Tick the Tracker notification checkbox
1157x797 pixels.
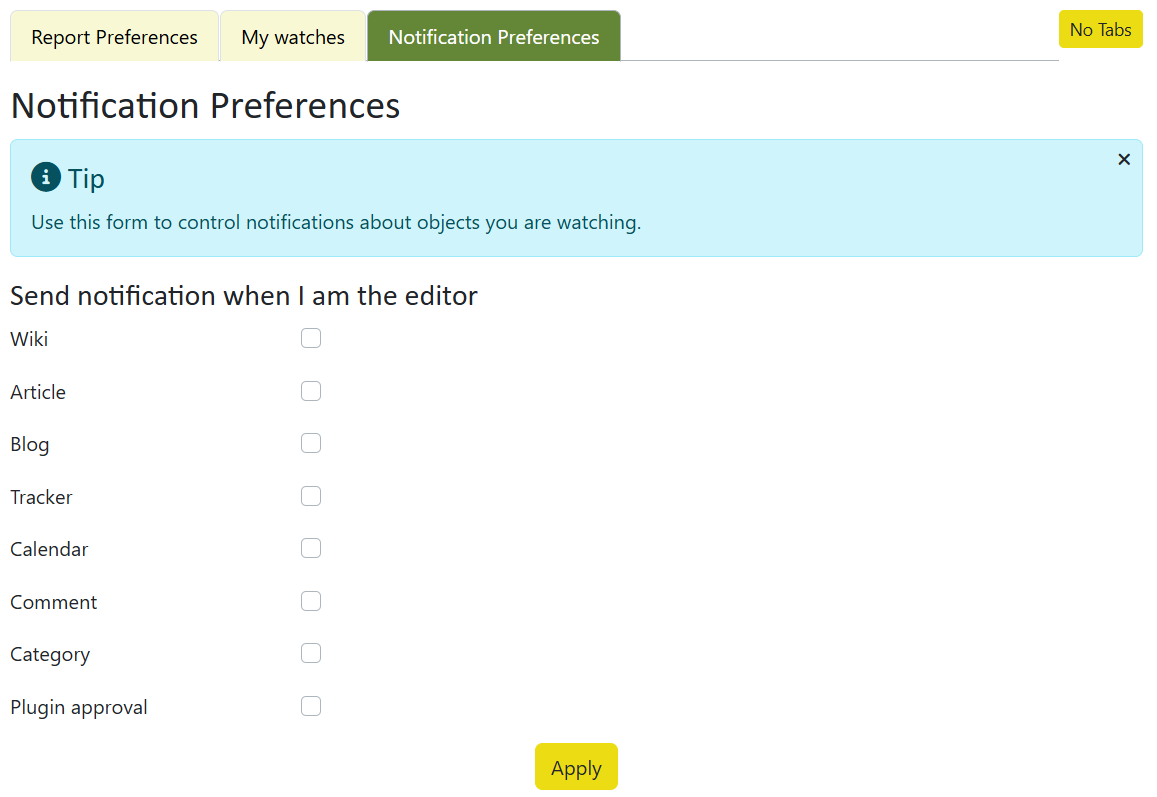click(311, 496)
